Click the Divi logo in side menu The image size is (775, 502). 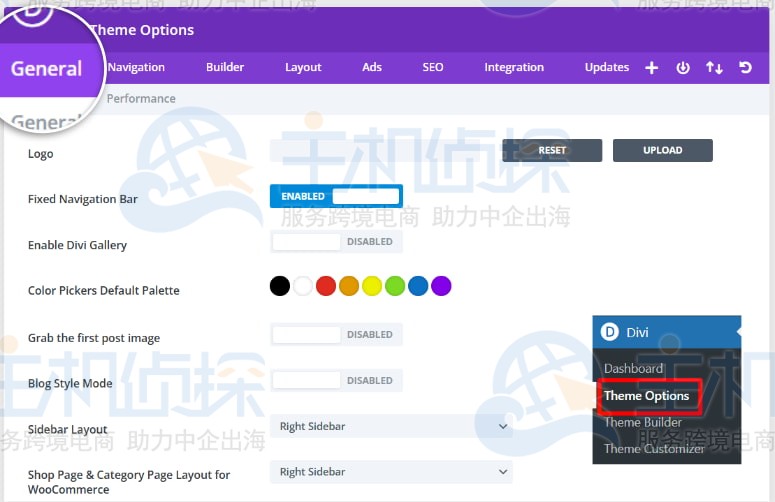pyautogui.click(x=610, y=332)
